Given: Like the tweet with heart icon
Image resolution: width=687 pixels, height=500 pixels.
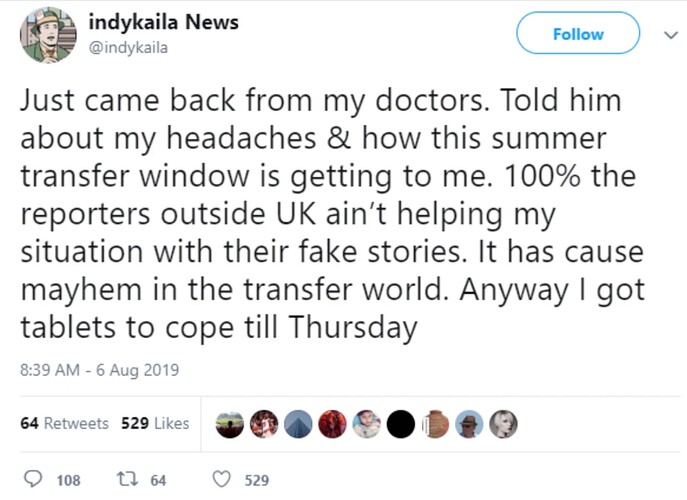Looking at the screenshot, I should coord(221,479).
